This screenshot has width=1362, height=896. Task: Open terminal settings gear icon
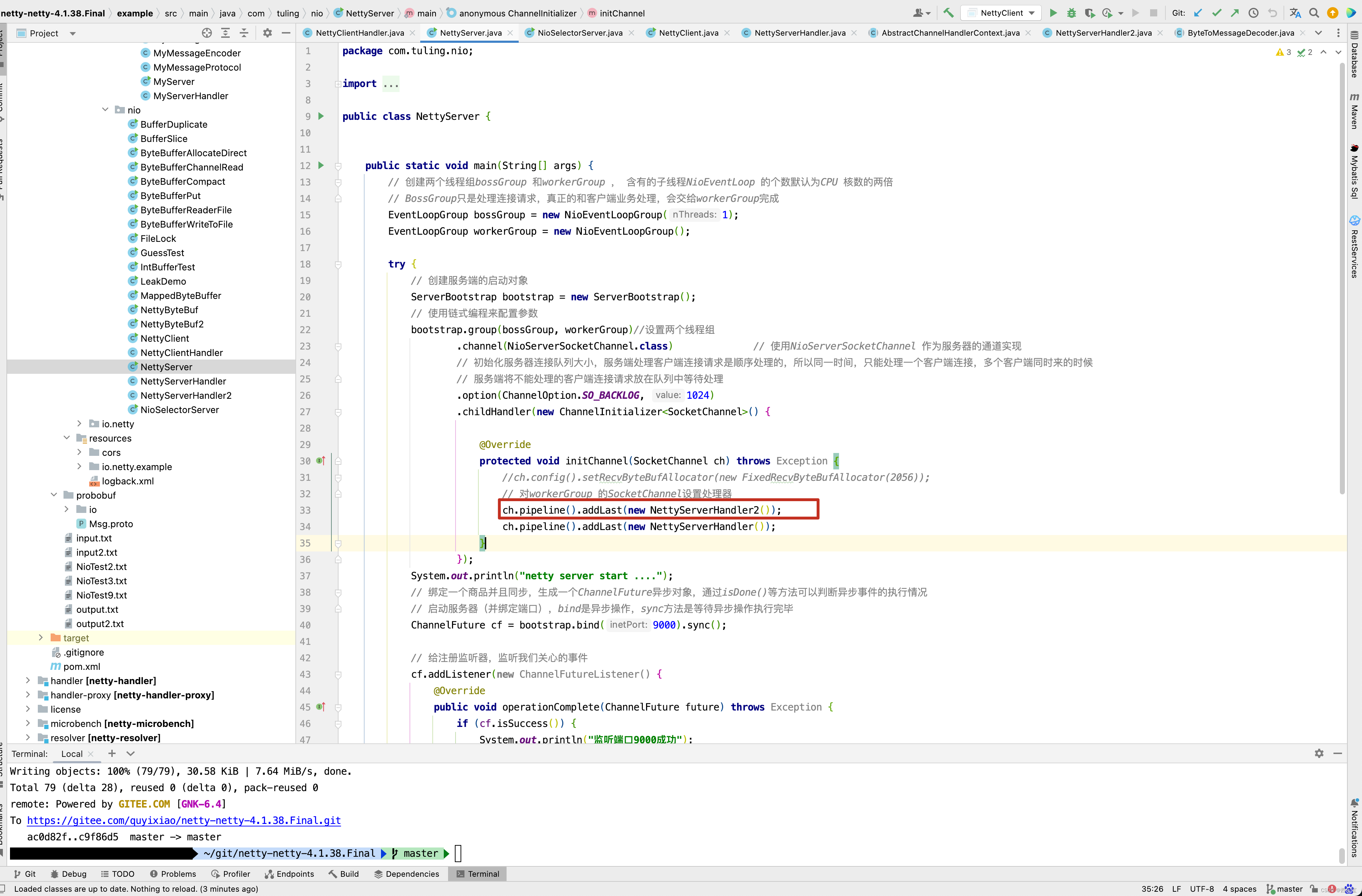click(1319, 754)
